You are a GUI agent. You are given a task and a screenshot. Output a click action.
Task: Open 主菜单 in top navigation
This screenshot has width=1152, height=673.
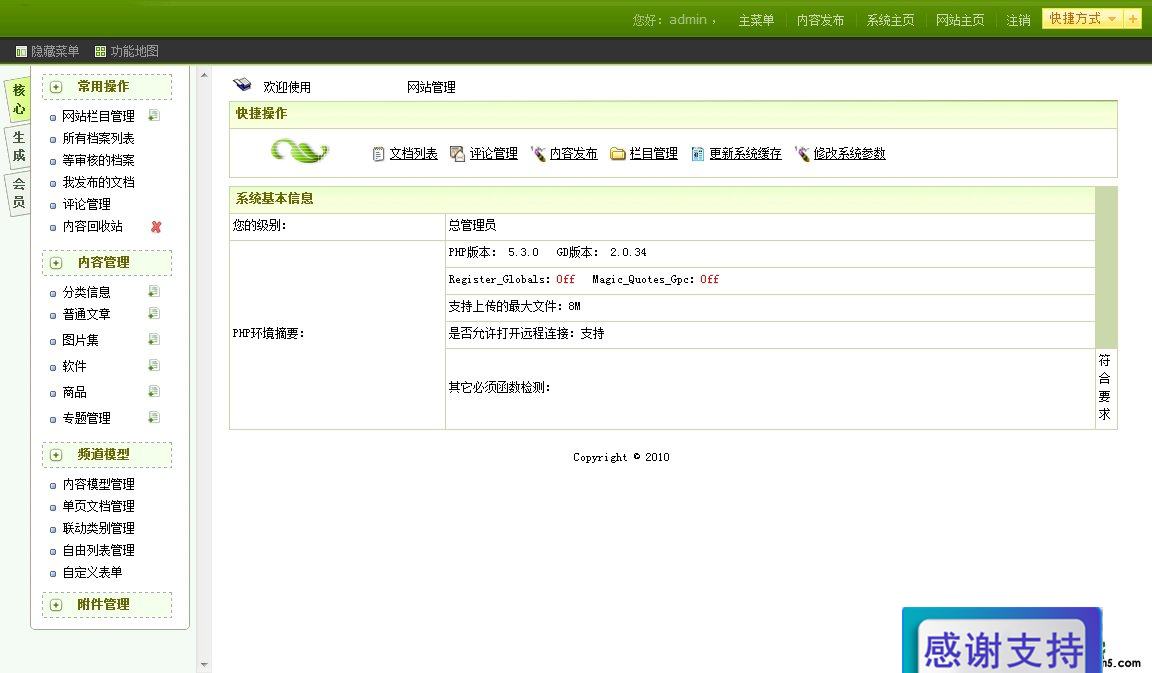[x=756, y=20]
